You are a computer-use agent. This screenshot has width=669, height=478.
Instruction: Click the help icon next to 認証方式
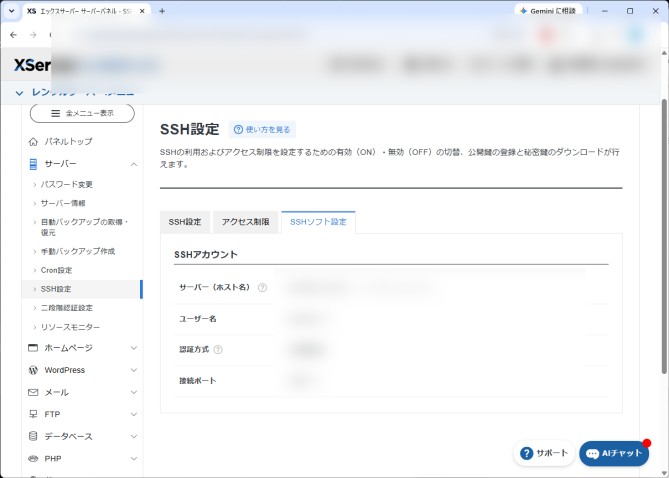pos(218,350)
